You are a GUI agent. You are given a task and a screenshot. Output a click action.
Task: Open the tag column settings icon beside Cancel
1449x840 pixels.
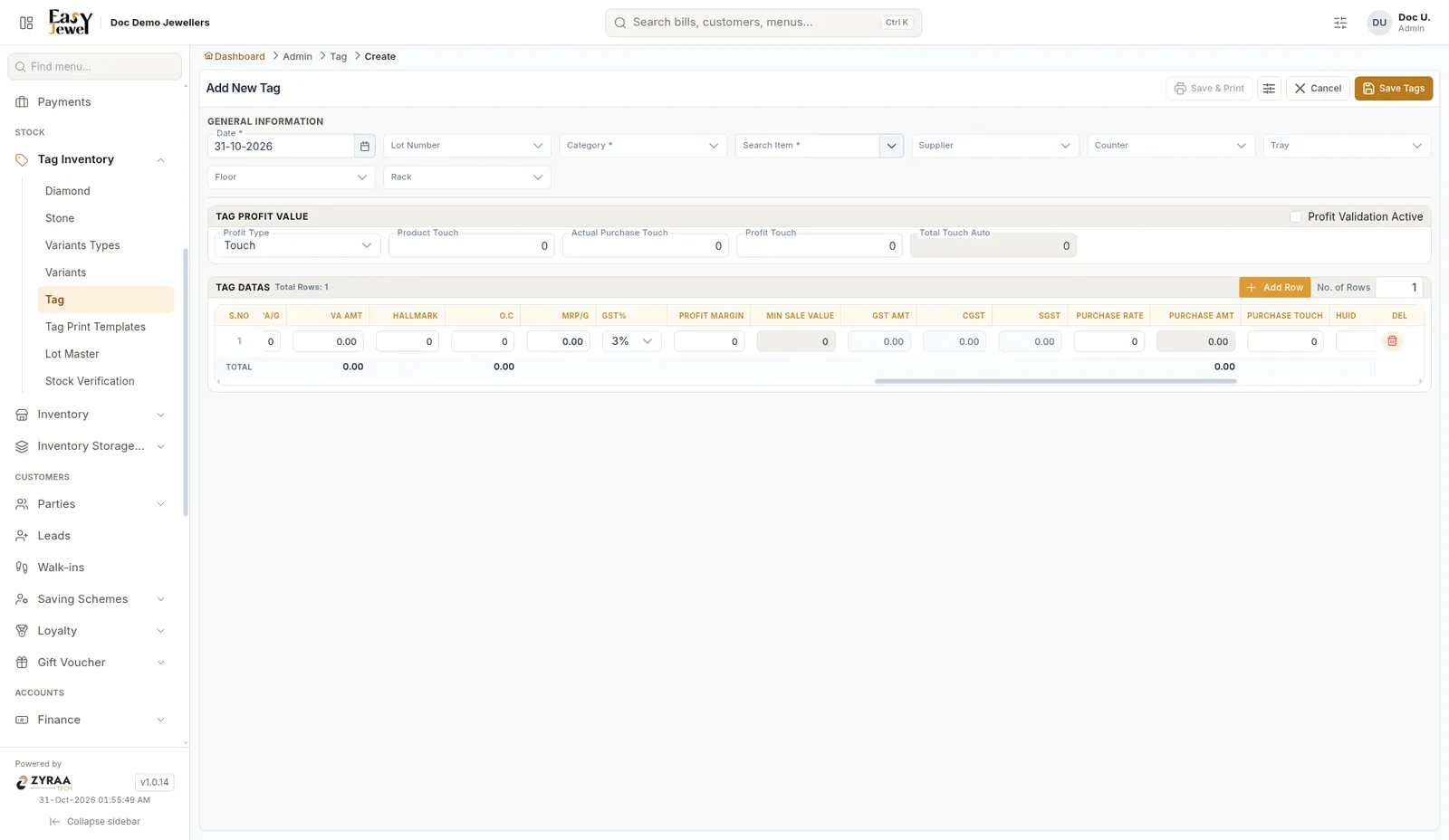click(x=1269, y=89)
